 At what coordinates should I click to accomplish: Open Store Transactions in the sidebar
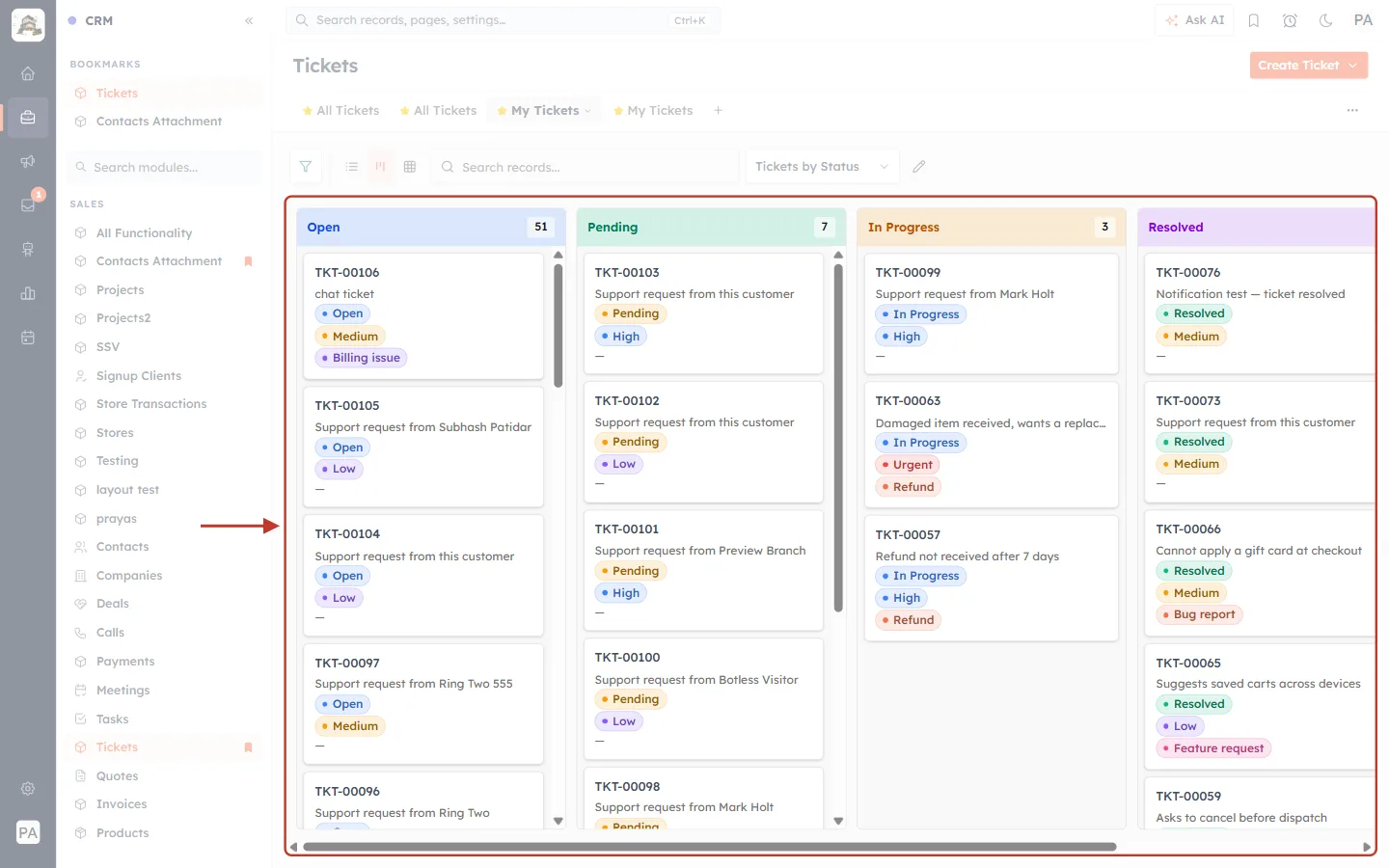[151, 404]
